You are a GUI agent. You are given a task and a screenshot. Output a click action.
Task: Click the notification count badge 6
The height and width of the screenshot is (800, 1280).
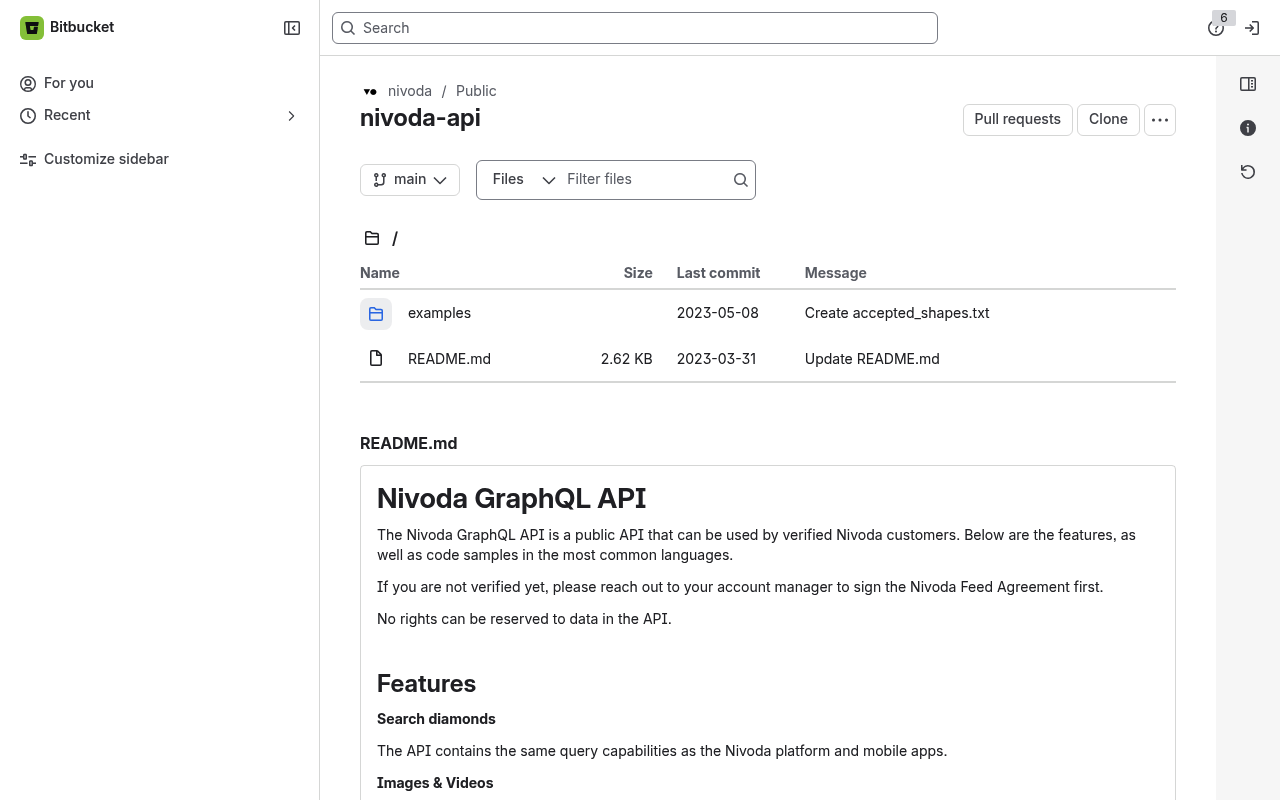[1224, 18]
